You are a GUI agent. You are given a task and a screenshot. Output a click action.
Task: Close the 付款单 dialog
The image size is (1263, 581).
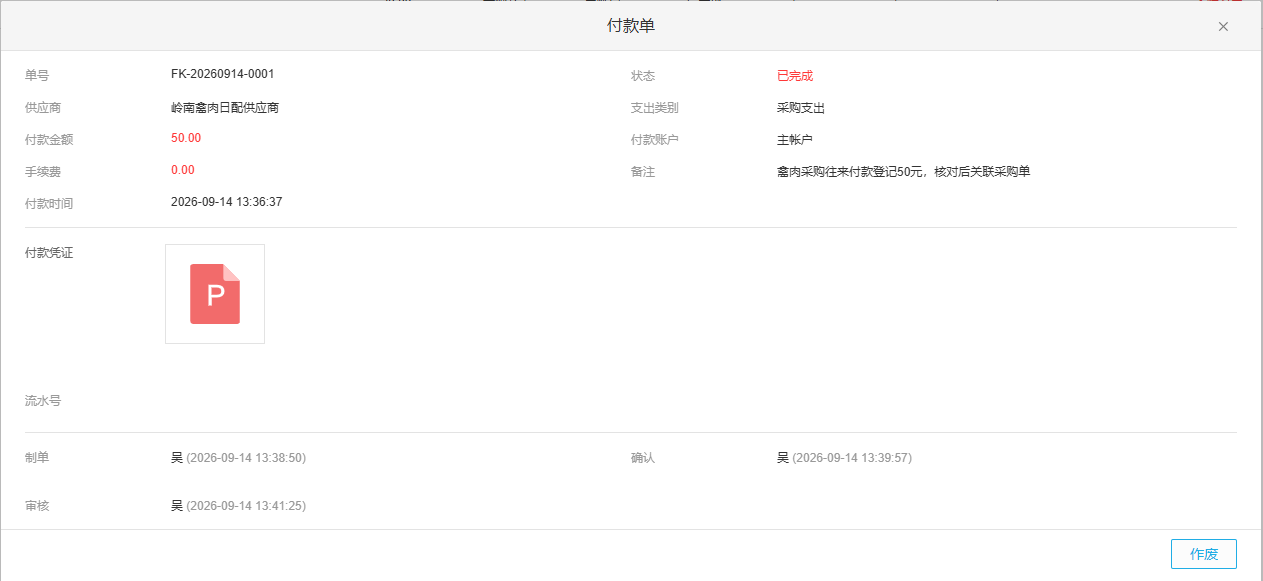pyautogui.click(x=1223, y=27)
